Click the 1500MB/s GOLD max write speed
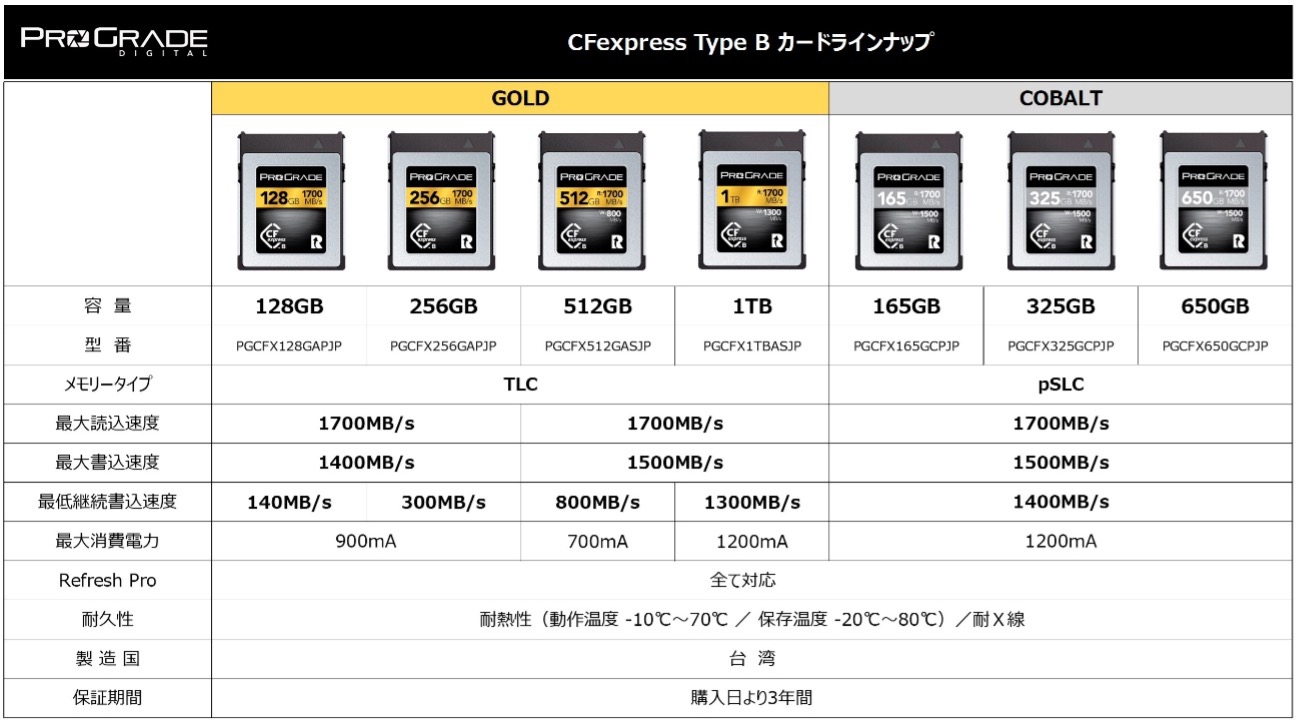 tap(675, 463)
